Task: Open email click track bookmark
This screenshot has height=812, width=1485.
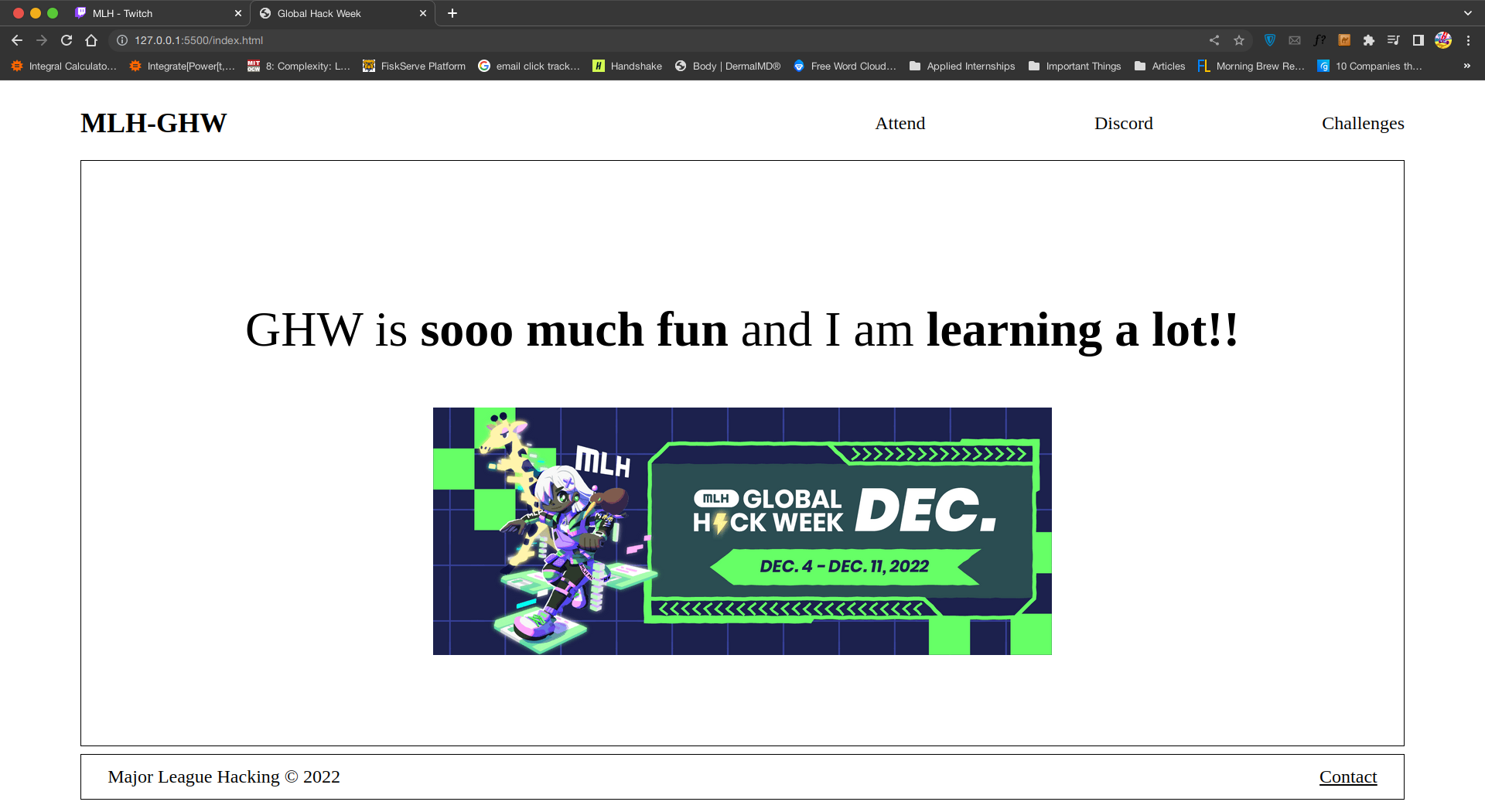Action: 529,66
